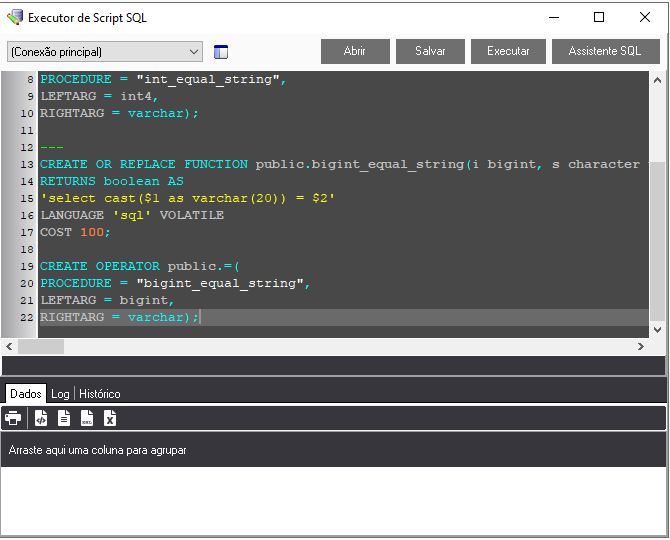This screenshot has height=540, width=670.
Task: Export results as HTML file icon
Action: tap(41, 418)
